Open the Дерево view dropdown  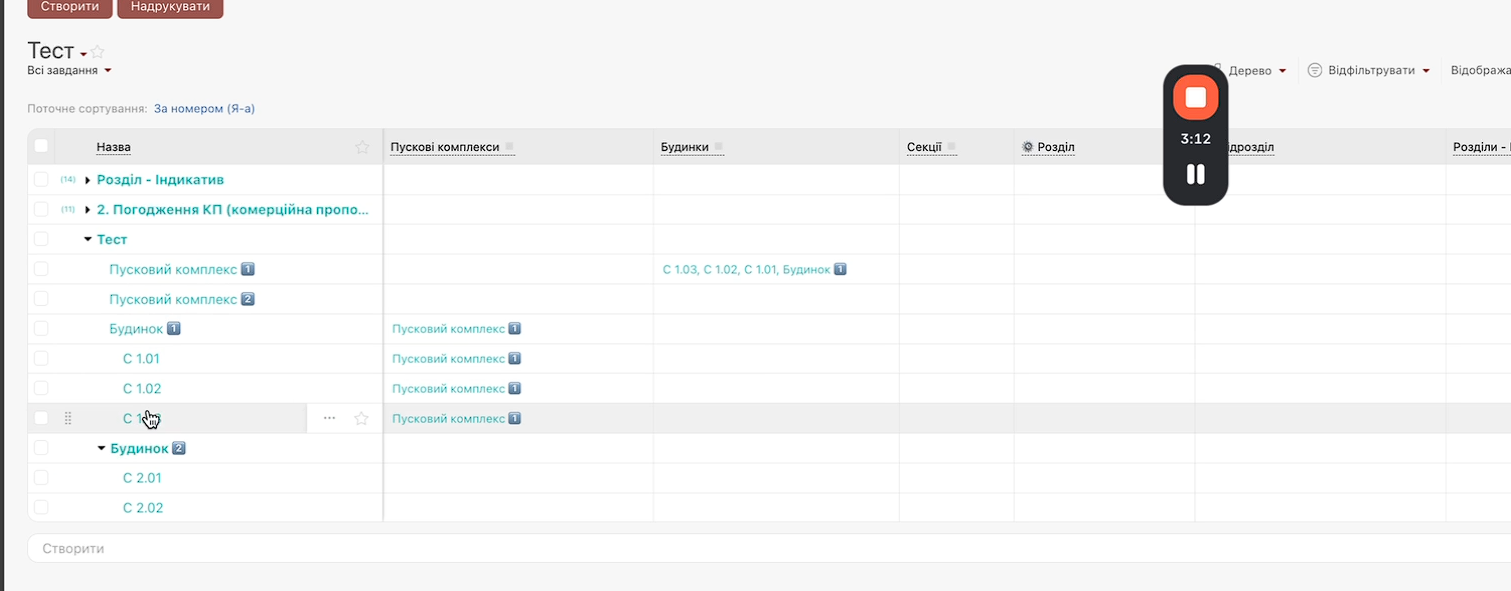coord(1256,71)
